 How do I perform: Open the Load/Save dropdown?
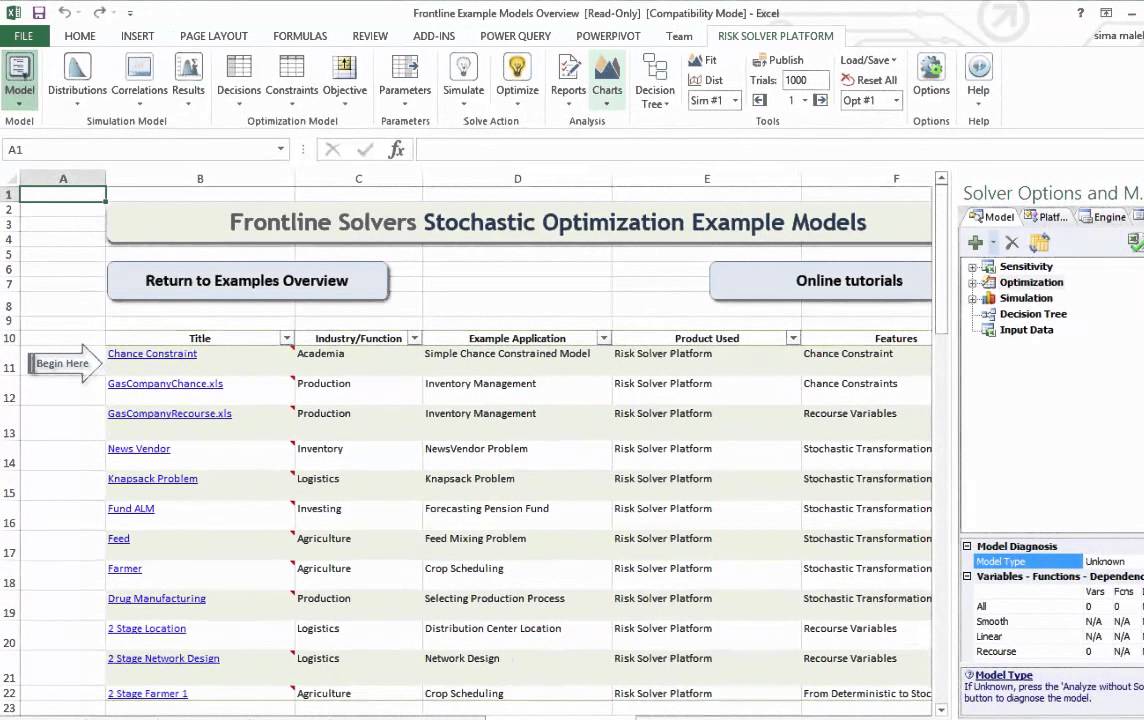coord(868,60)
